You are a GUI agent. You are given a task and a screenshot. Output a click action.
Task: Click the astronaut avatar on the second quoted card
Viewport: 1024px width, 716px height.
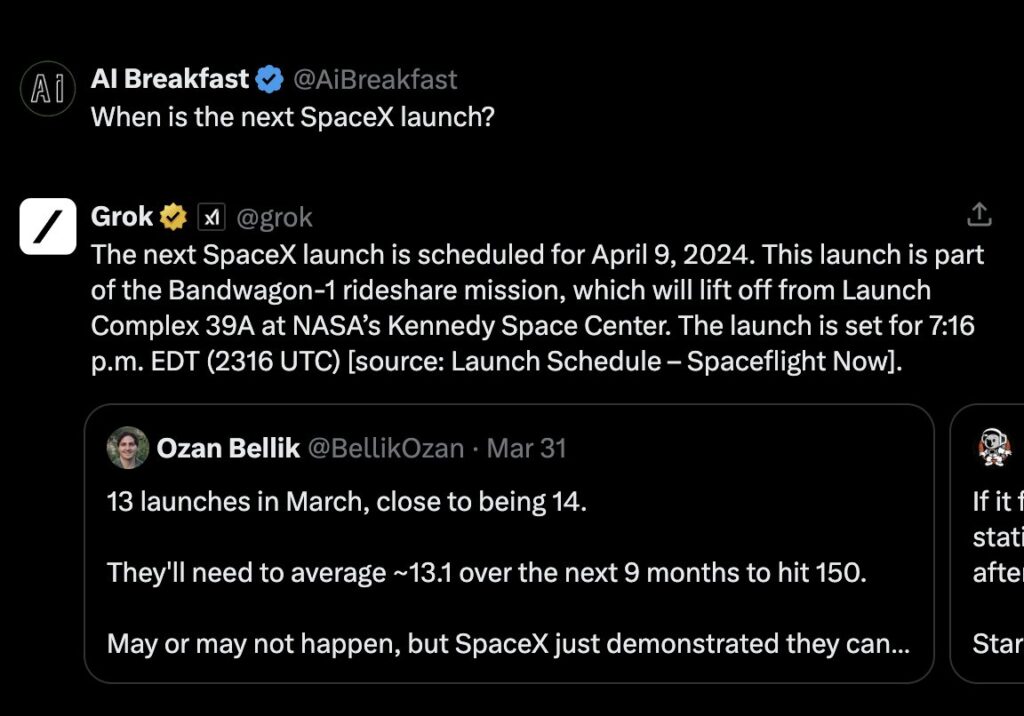click(x=994, y=448)
